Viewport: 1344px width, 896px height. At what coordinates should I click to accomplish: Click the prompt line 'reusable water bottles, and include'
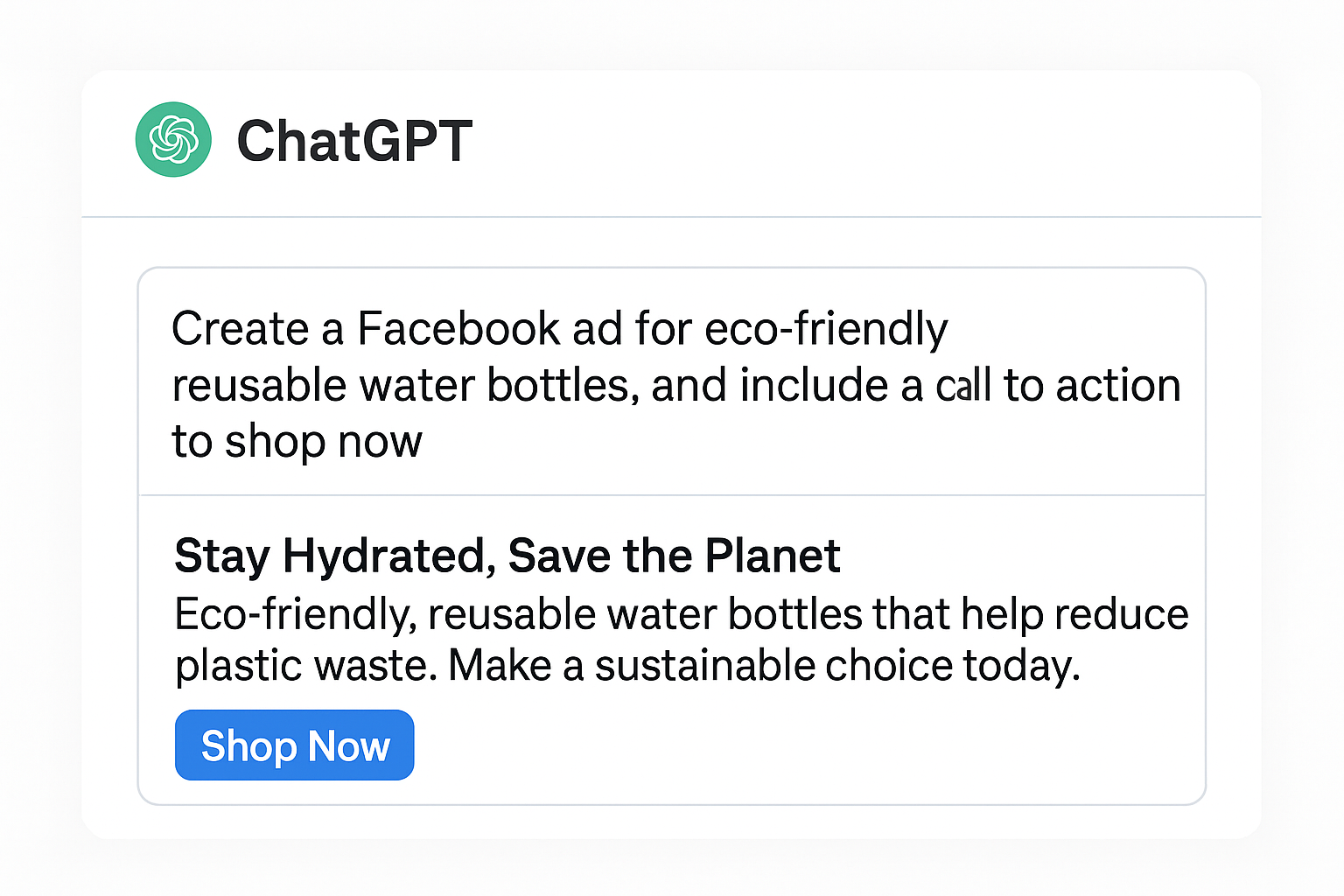676,386
